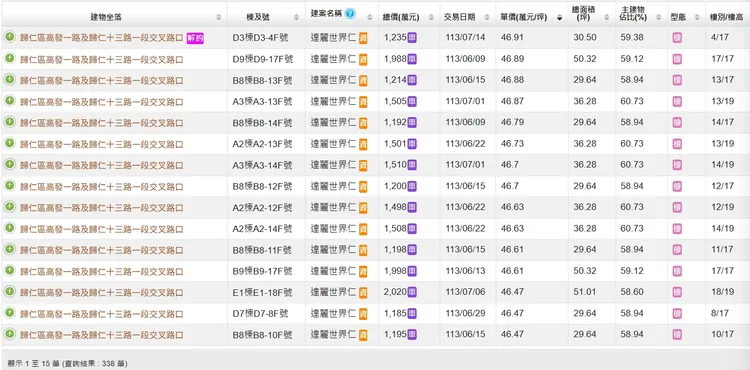Open the address link in the B8-12F row

point(101,187)
